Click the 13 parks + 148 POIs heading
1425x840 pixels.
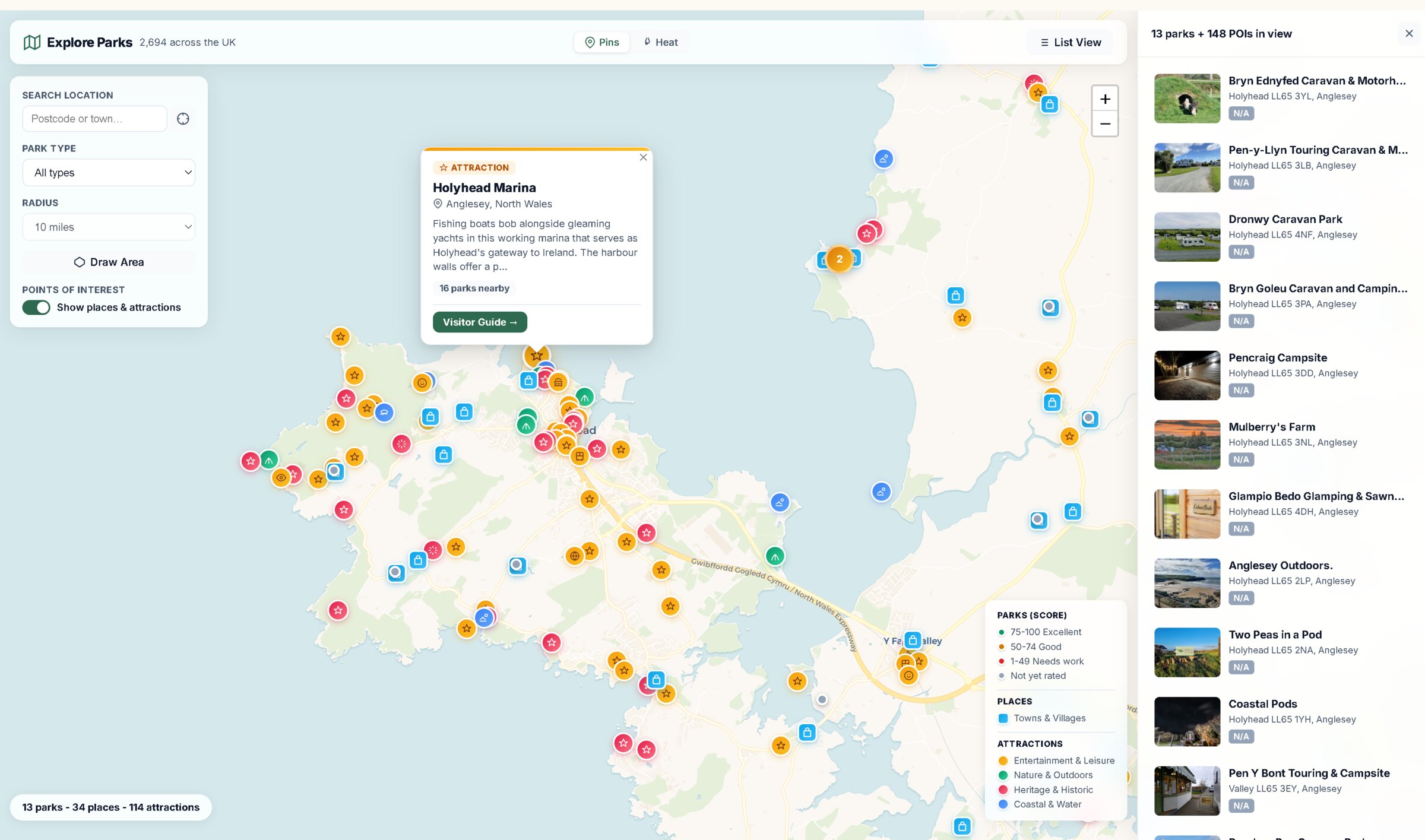click(x=1221, y=34)
